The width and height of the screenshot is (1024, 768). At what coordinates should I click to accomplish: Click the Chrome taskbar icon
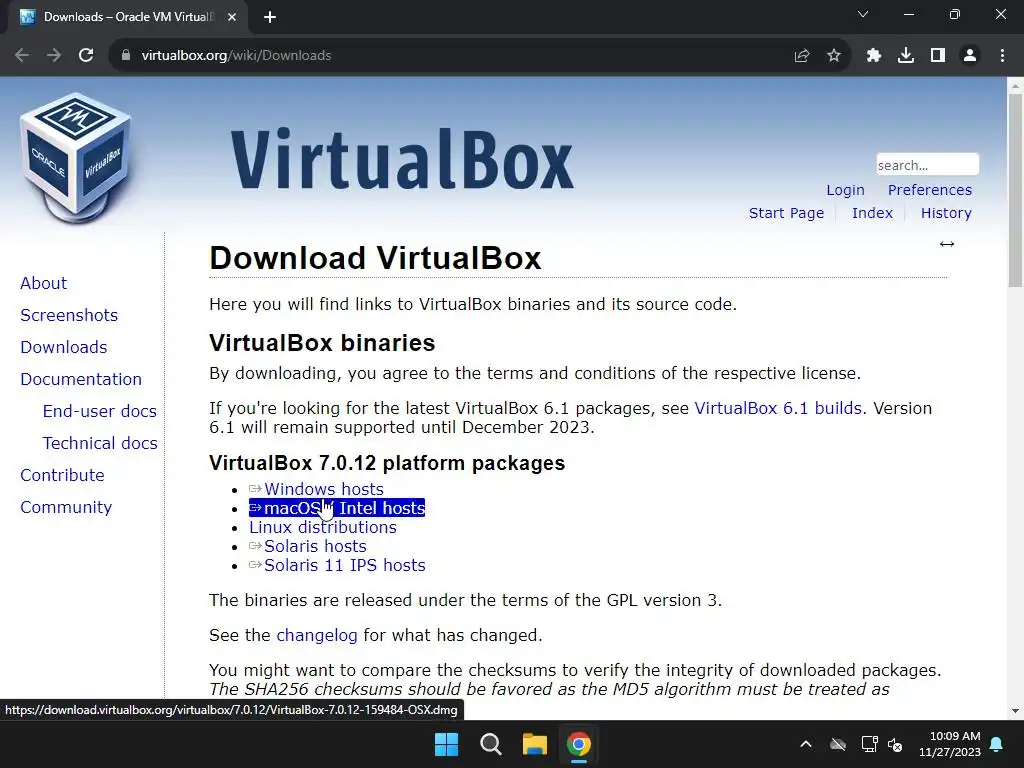pyautogui.click(x=579, y=744)
